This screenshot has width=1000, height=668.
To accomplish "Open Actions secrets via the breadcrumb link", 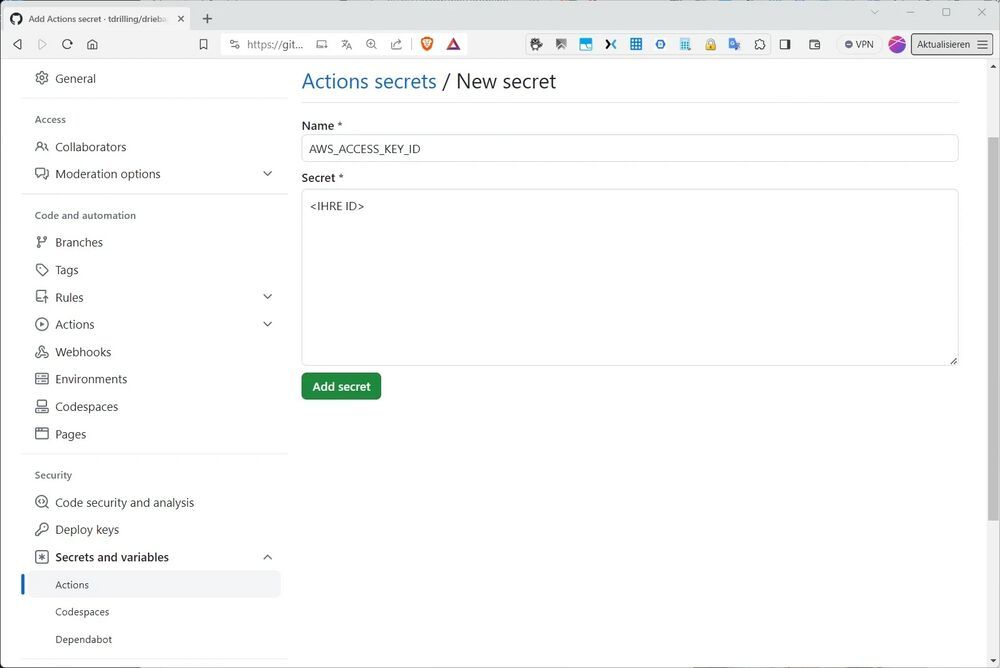I will pyautogui.click(x=367, y=81).
